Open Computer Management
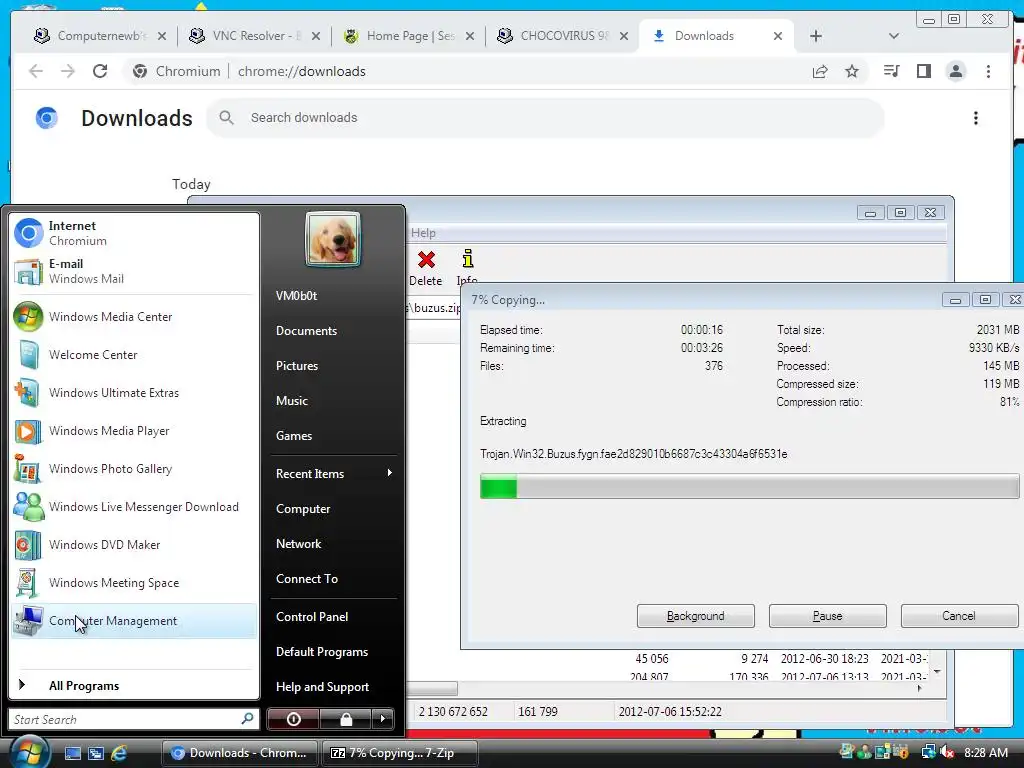 coord(134,620)
